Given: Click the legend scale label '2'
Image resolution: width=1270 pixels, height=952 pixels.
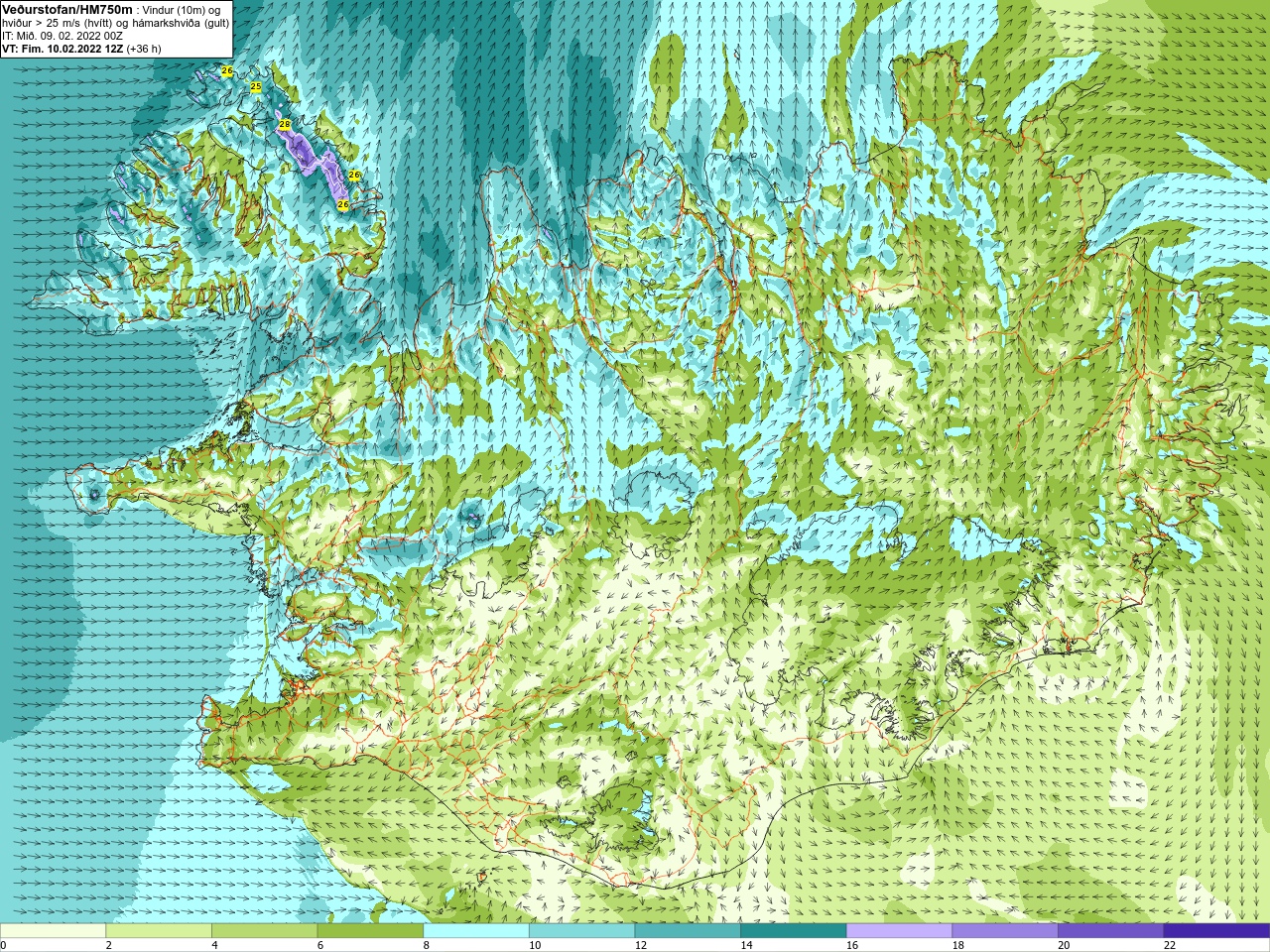Looking at the screenshot, I should point(109,945).
